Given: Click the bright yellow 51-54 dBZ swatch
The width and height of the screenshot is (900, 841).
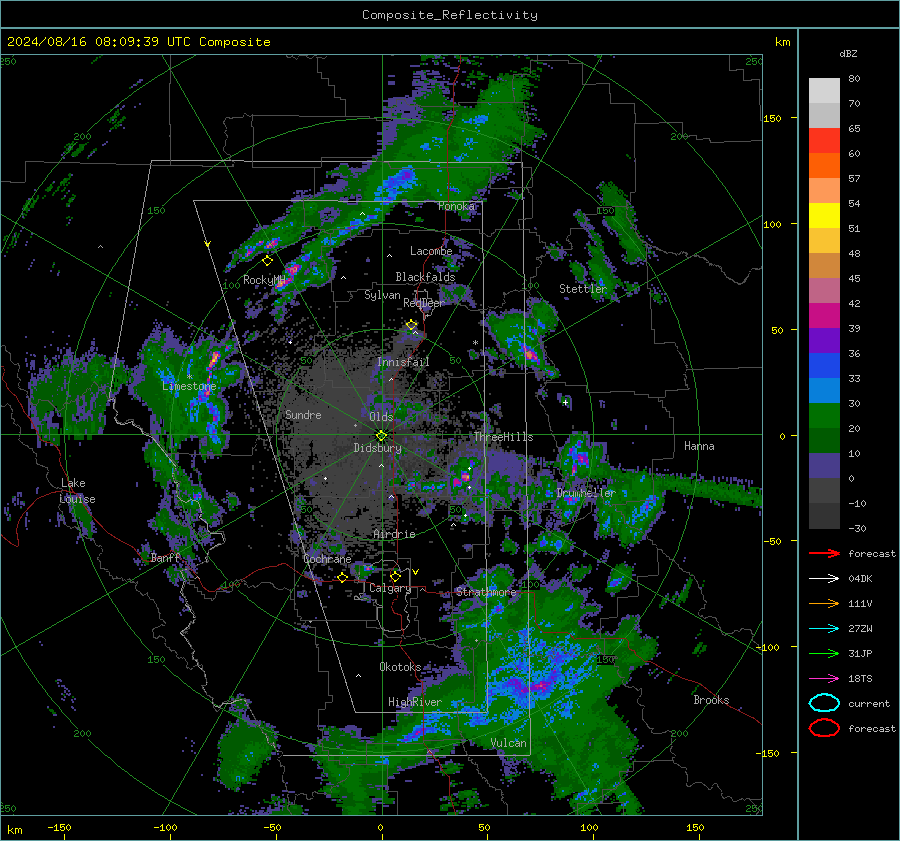Looking at the screenshot, I should [824, 216].
